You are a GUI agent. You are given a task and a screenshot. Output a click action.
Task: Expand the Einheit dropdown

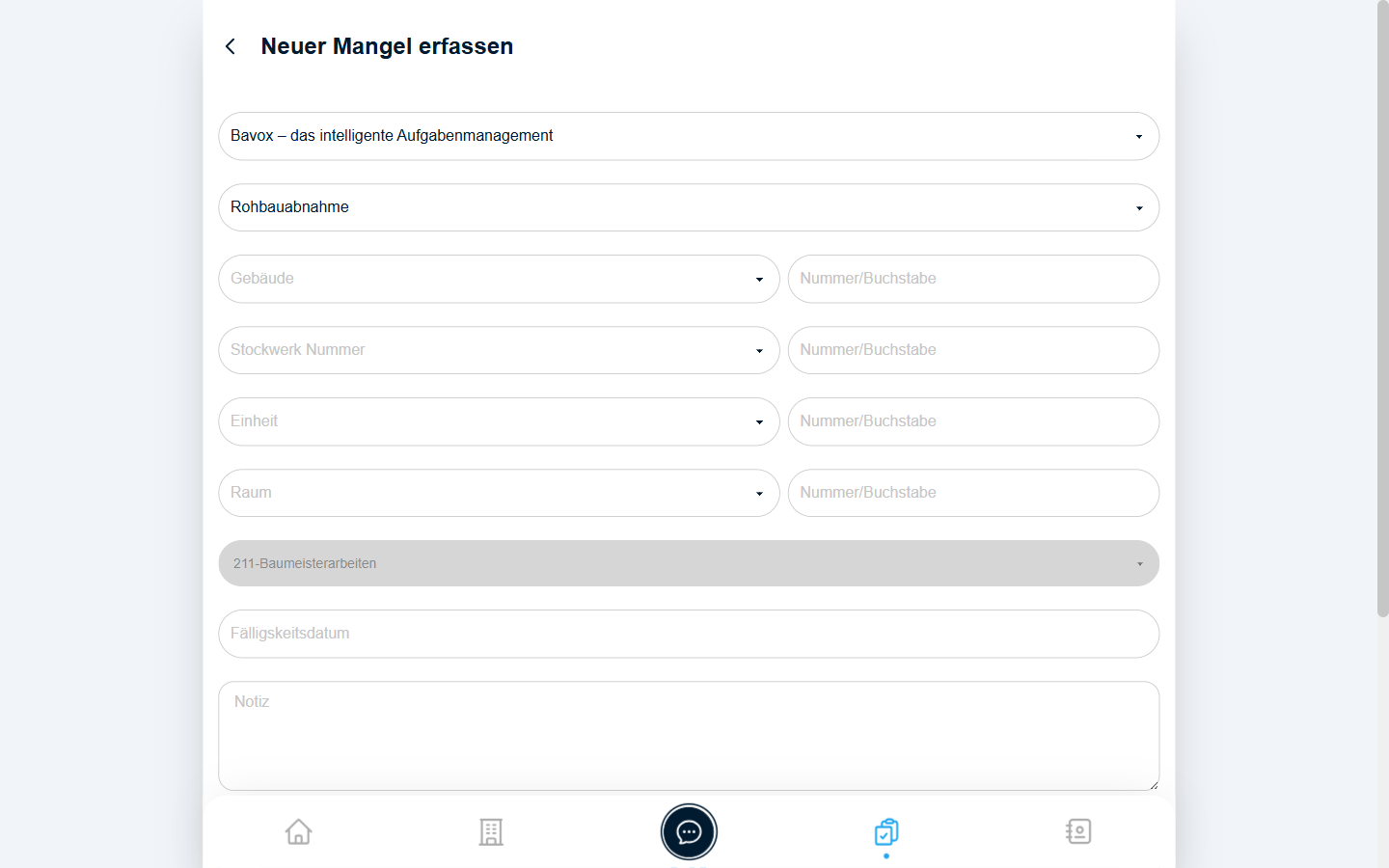pos(499,421)
